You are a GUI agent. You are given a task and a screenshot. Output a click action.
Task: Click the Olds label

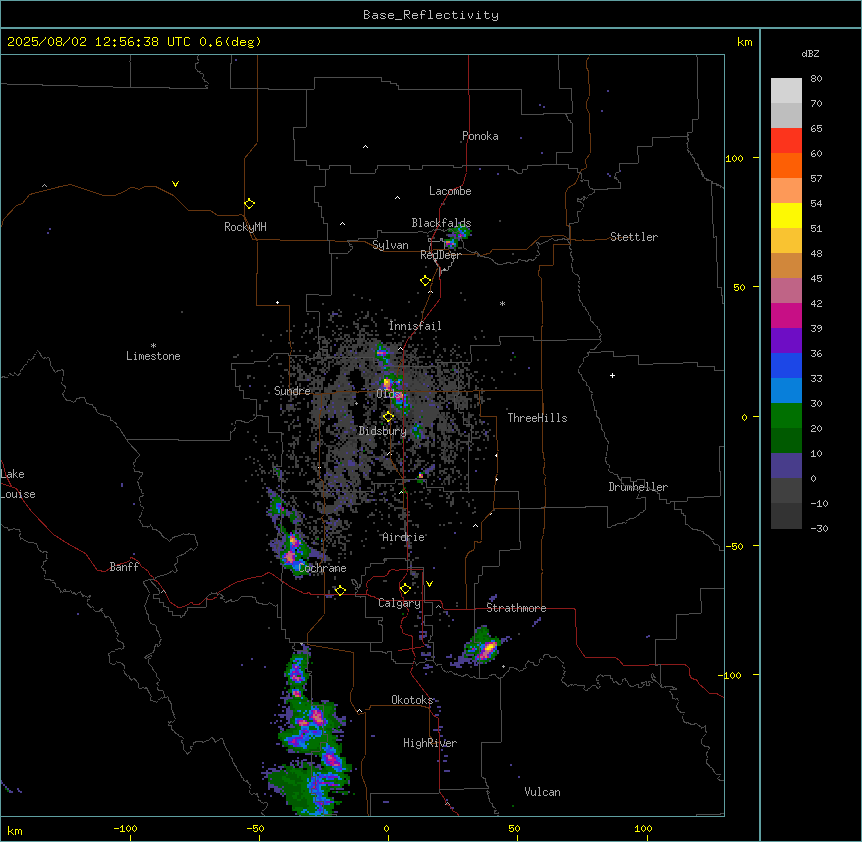tap(389, 394)
